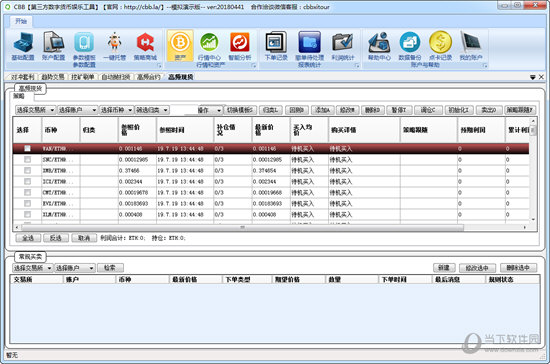Click the 检索 search button

pyautogui.click(x=110, y=268)
